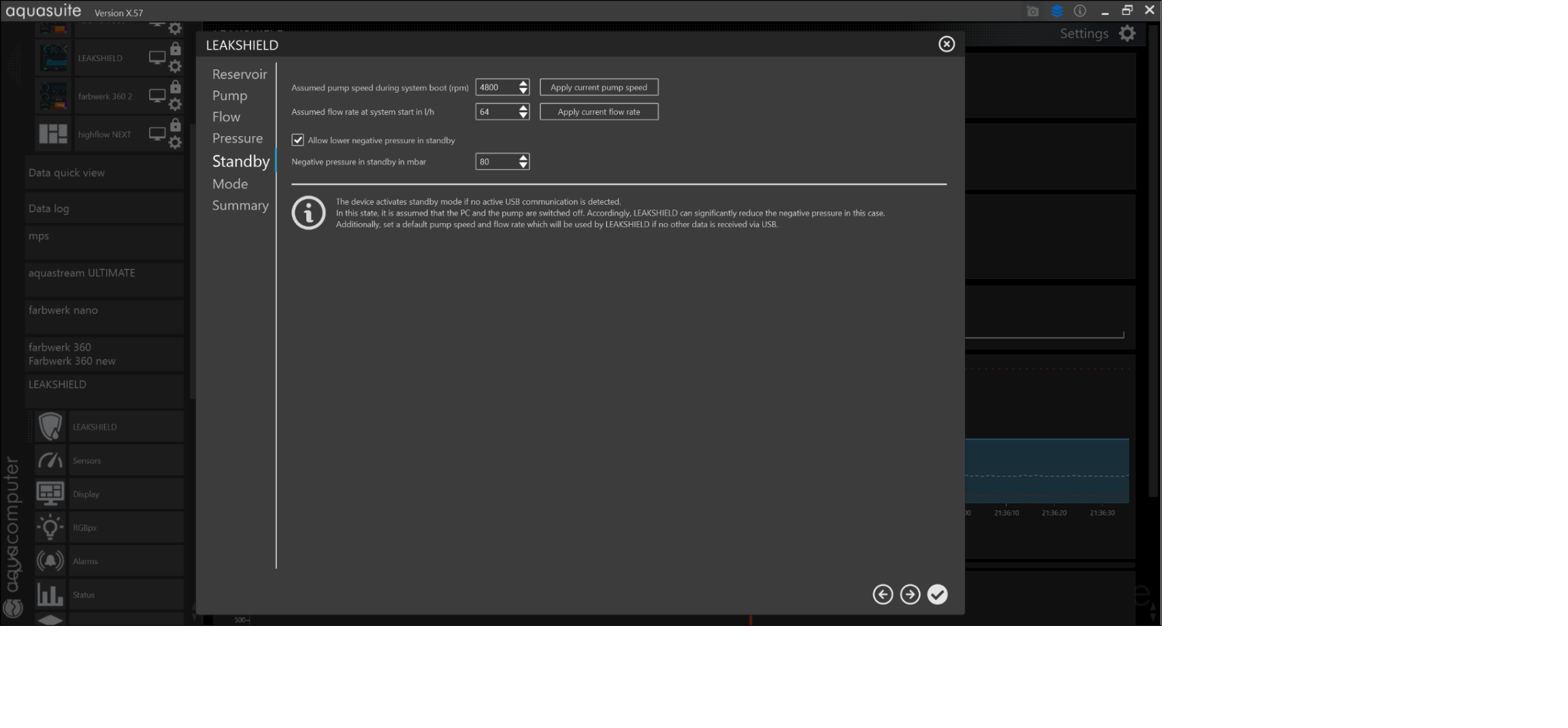Increase the assumed pump speed value
The height and width of the screenshot is (728, 1568).
click(523, 84)
